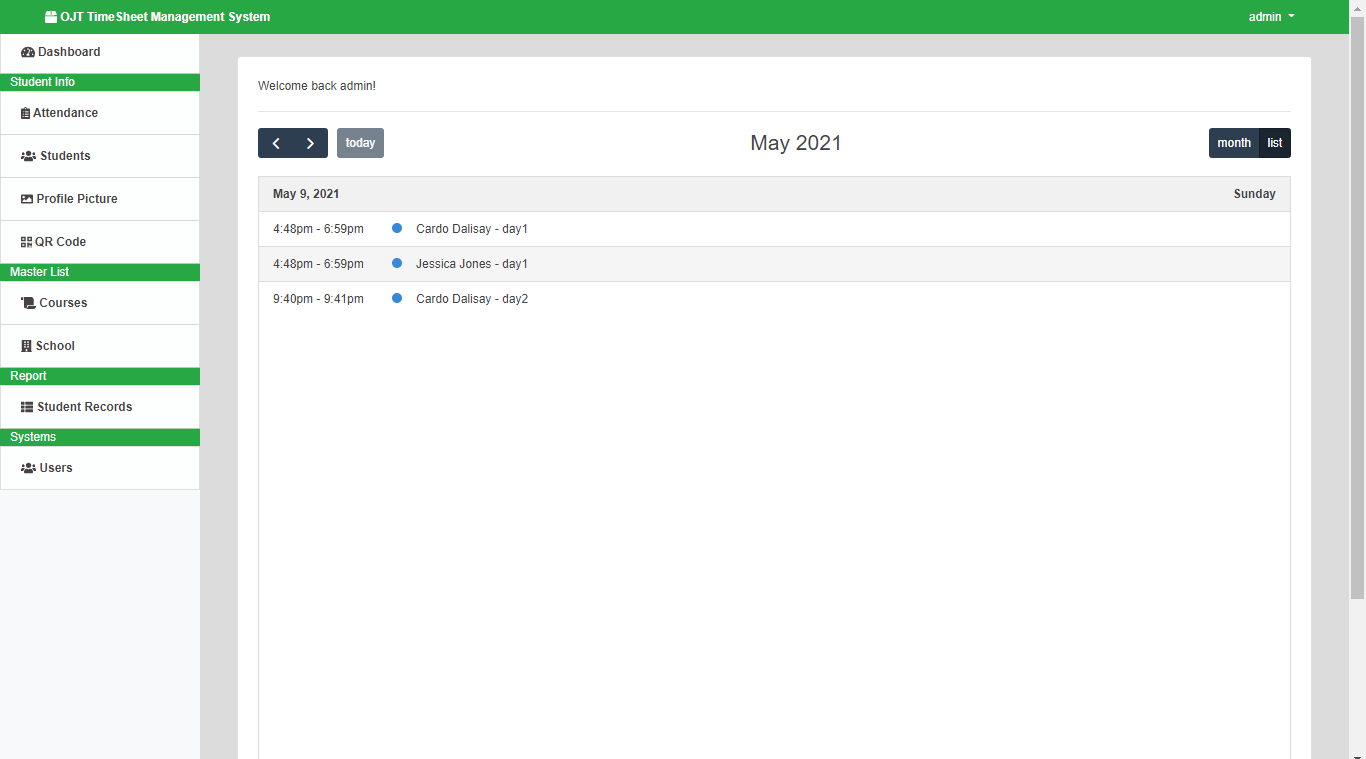This screenshot has height=759, width=1366.
Task: Click the Profile Picture image icon
Action: pos(26,198)
